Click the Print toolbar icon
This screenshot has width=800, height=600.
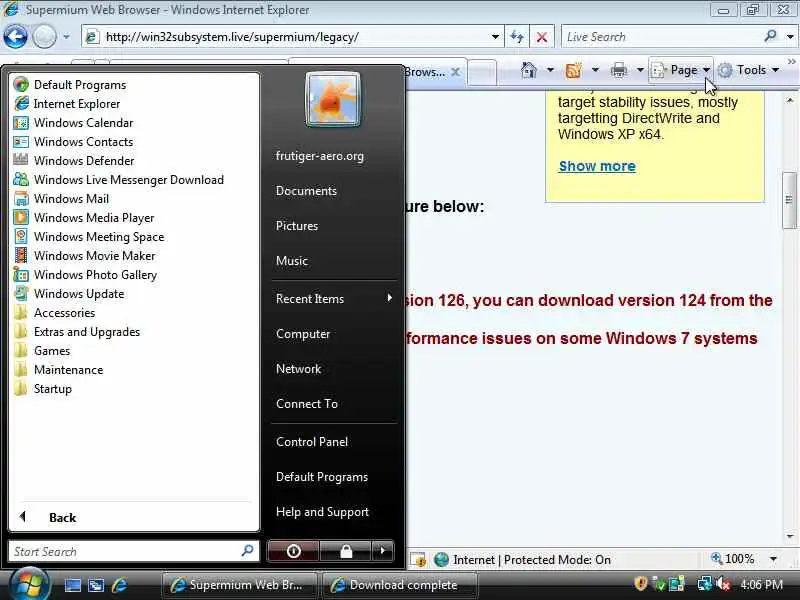click(x=618, y=70)
